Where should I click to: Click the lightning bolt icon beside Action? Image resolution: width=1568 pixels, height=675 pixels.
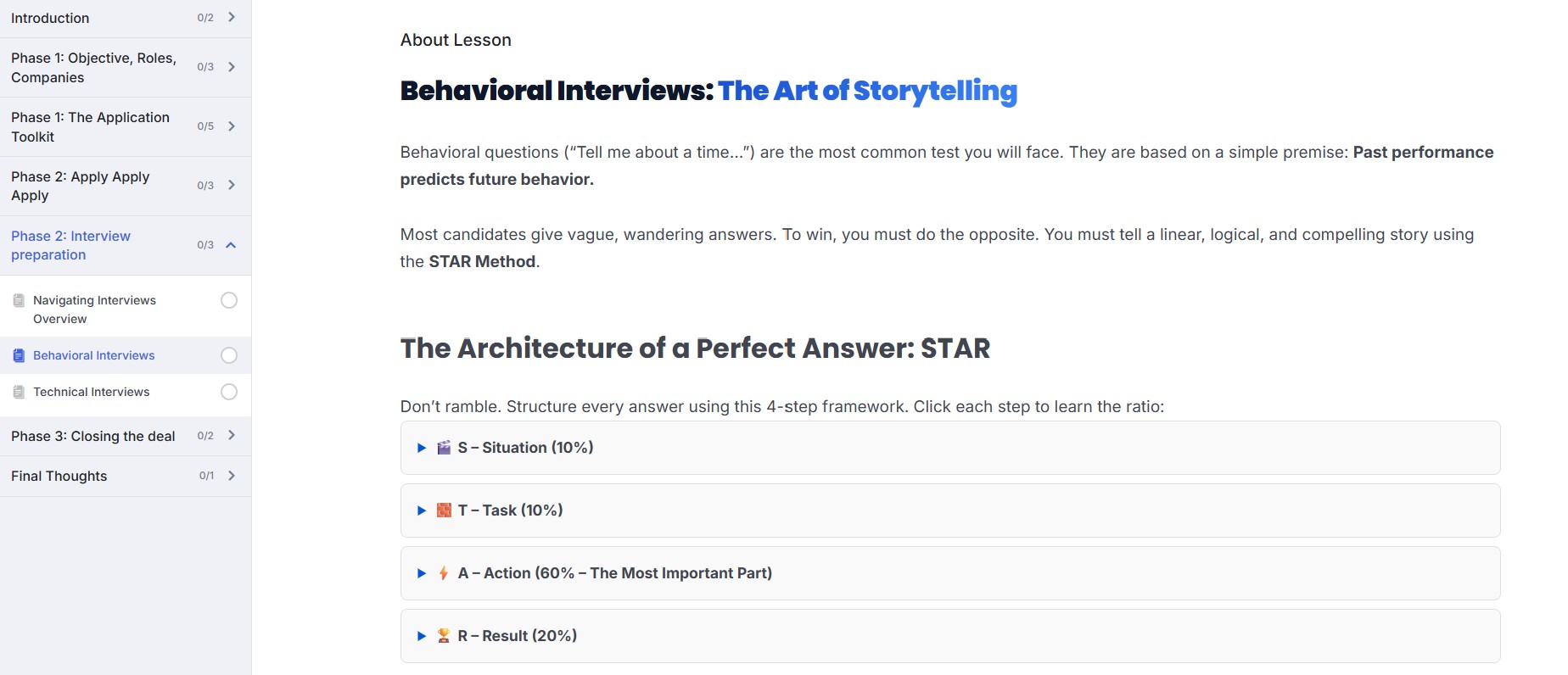click(x=444, y=573)
